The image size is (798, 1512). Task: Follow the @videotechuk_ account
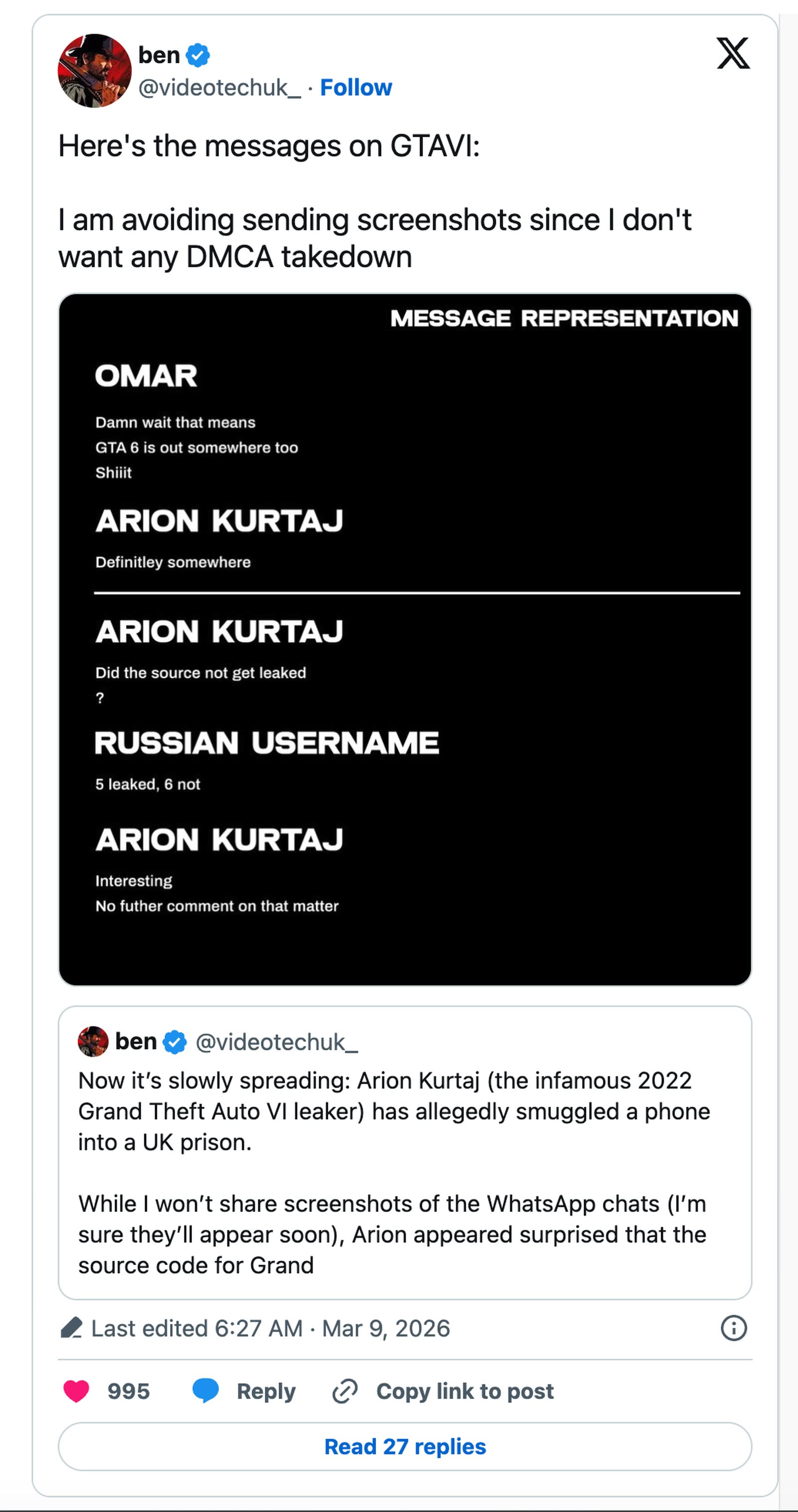(356, 87)
